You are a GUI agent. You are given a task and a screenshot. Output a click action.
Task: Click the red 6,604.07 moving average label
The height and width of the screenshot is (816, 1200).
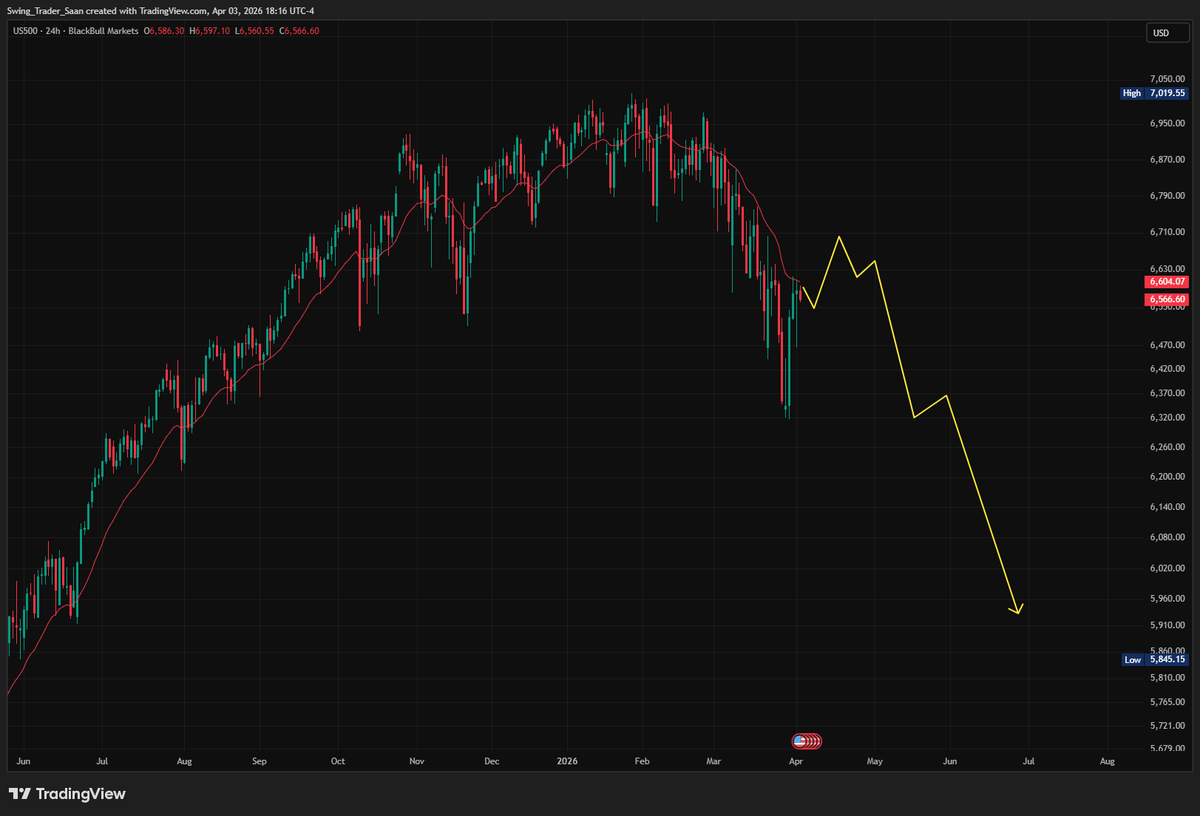1165,283
